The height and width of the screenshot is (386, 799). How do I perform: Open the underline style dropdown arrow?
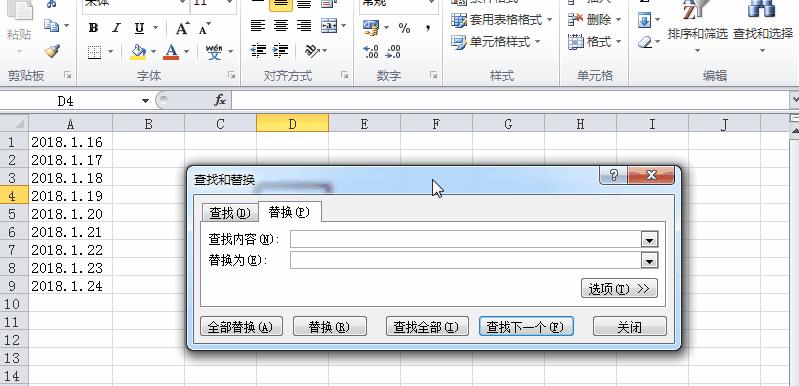click(155, 28)
